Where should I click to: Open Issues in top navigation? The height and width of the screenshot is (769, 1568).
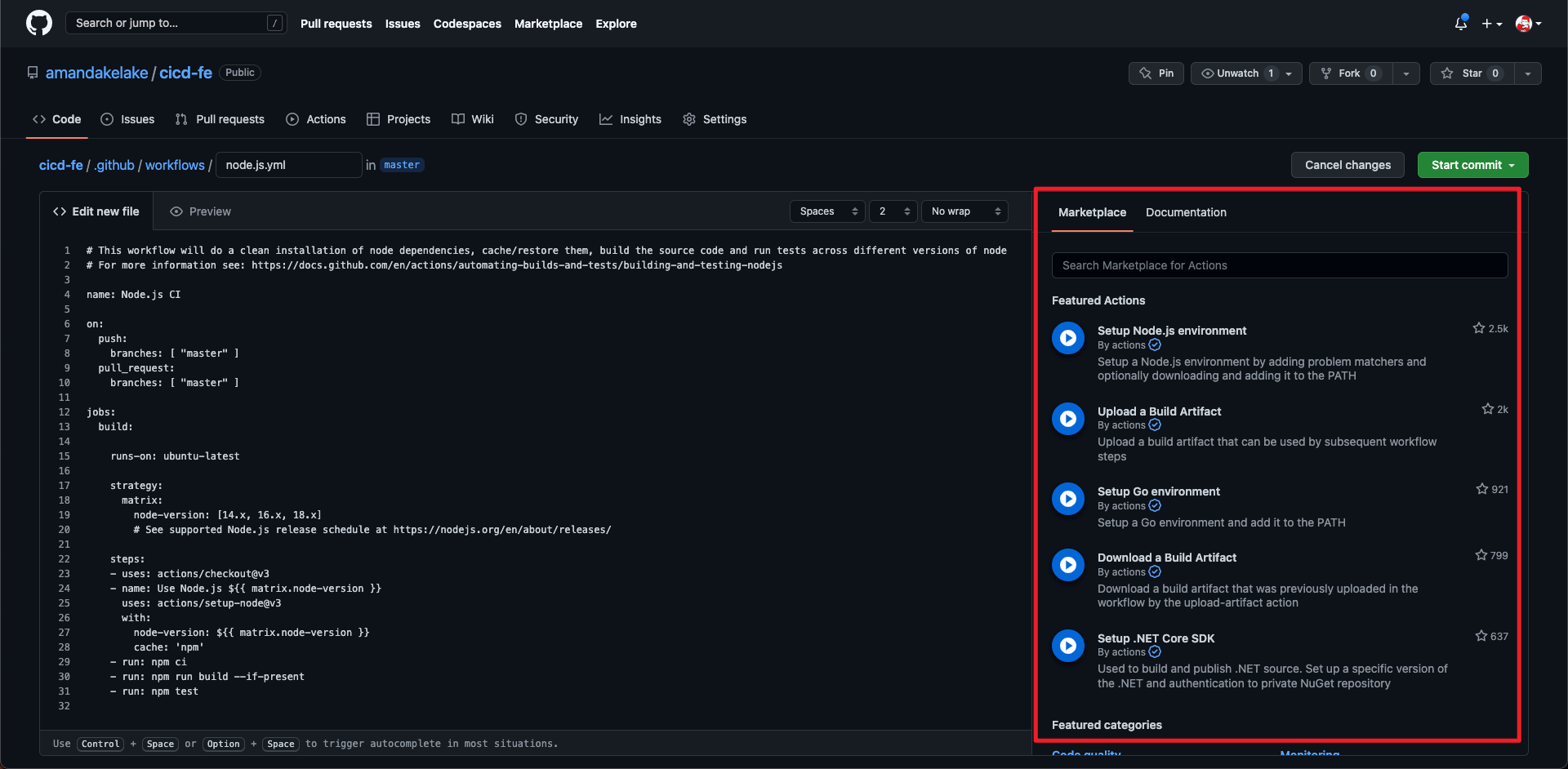pos(403,24)
